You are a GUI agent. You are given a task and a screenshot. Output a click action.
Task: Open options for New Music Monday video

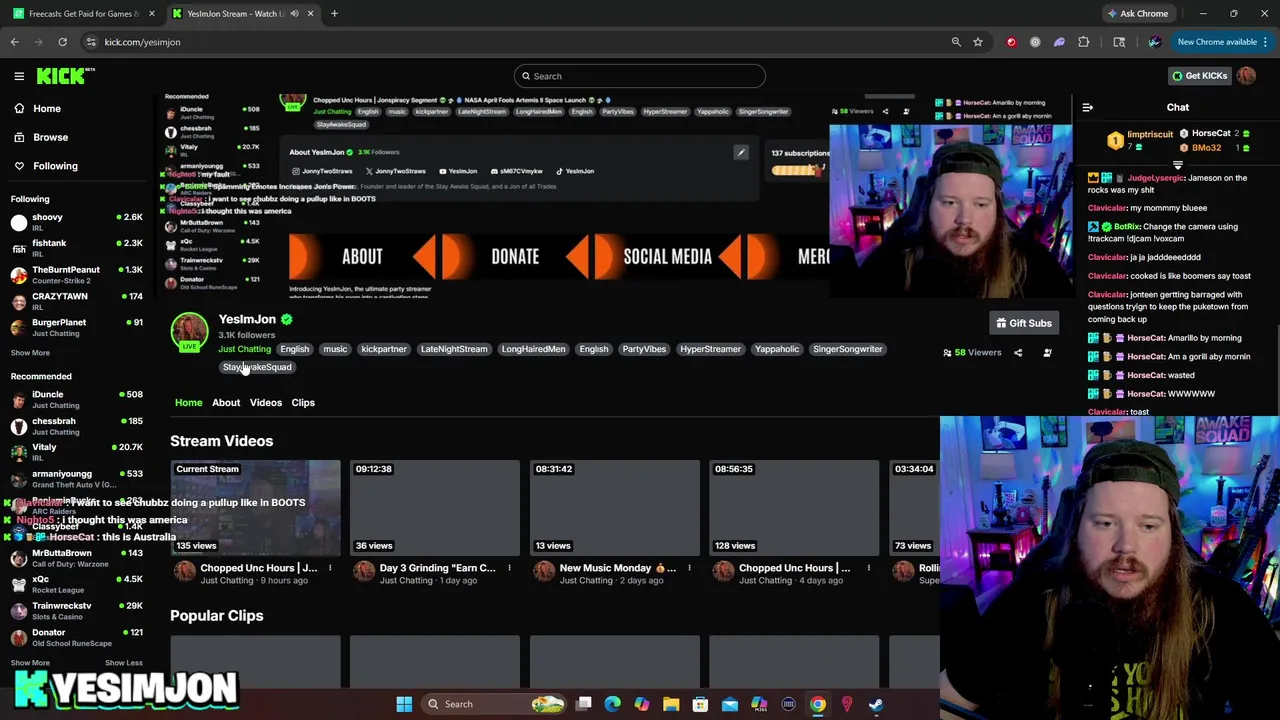click(689, 568)
